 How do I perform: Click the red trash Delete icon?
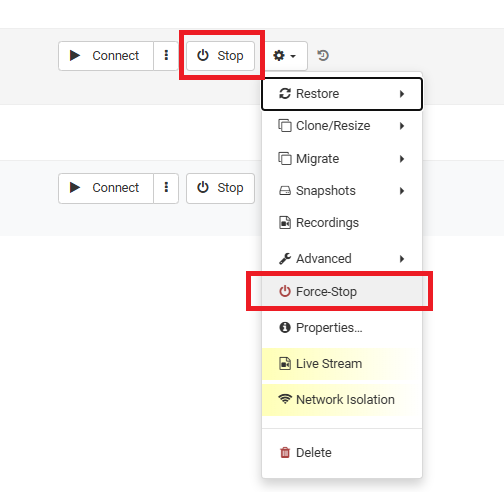[x=285, y=453]
